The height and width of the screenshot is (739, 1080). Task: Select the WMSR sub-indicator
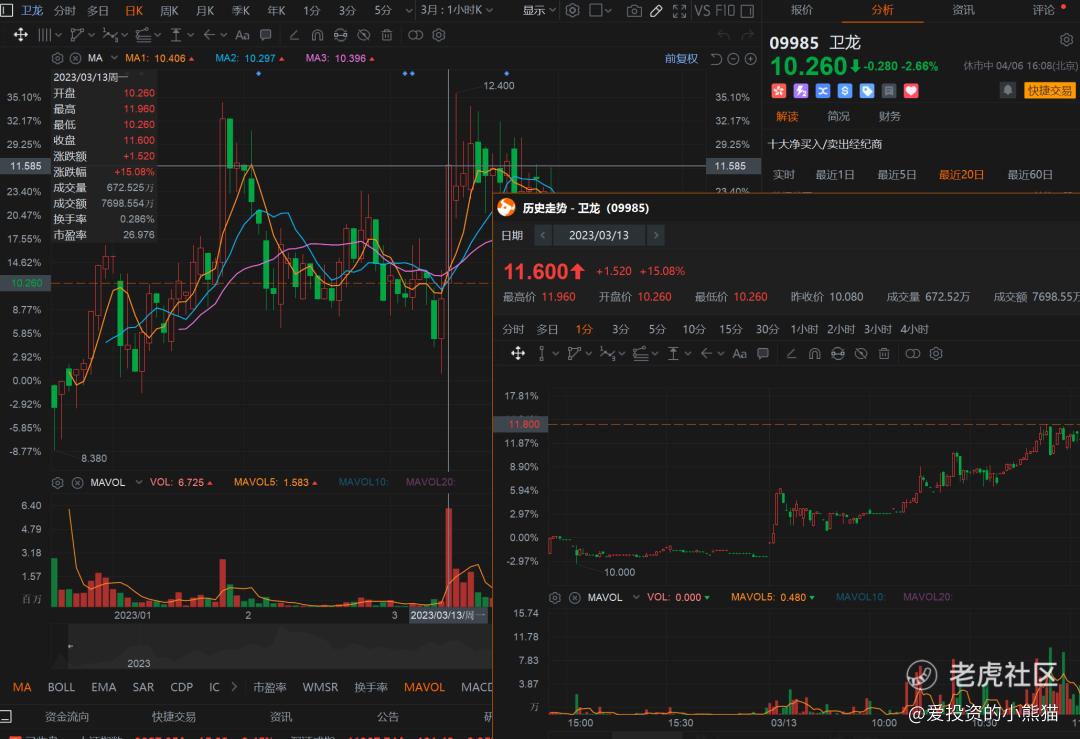(320, 687)
